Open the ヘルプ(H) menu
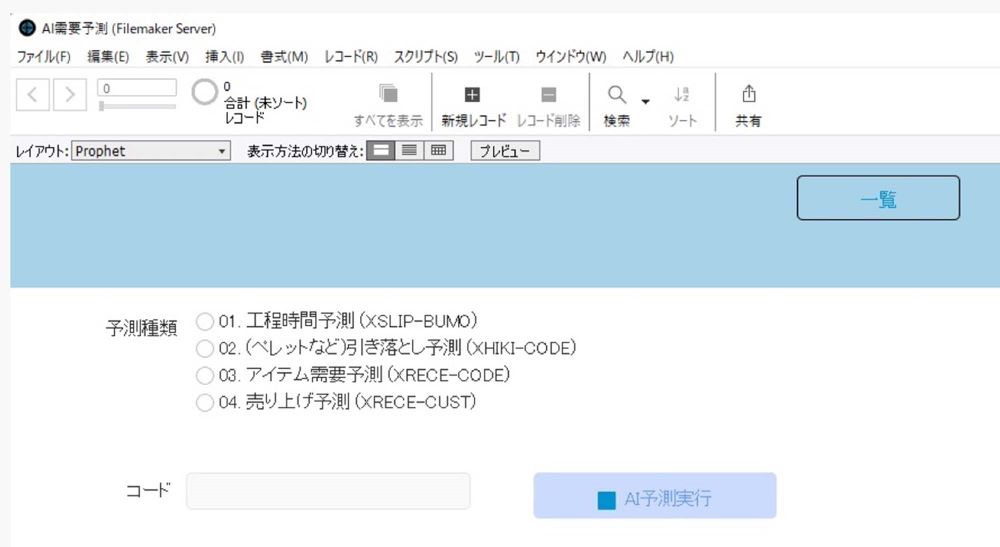Viewport: 1000px width, 547px height. (648, 57)
